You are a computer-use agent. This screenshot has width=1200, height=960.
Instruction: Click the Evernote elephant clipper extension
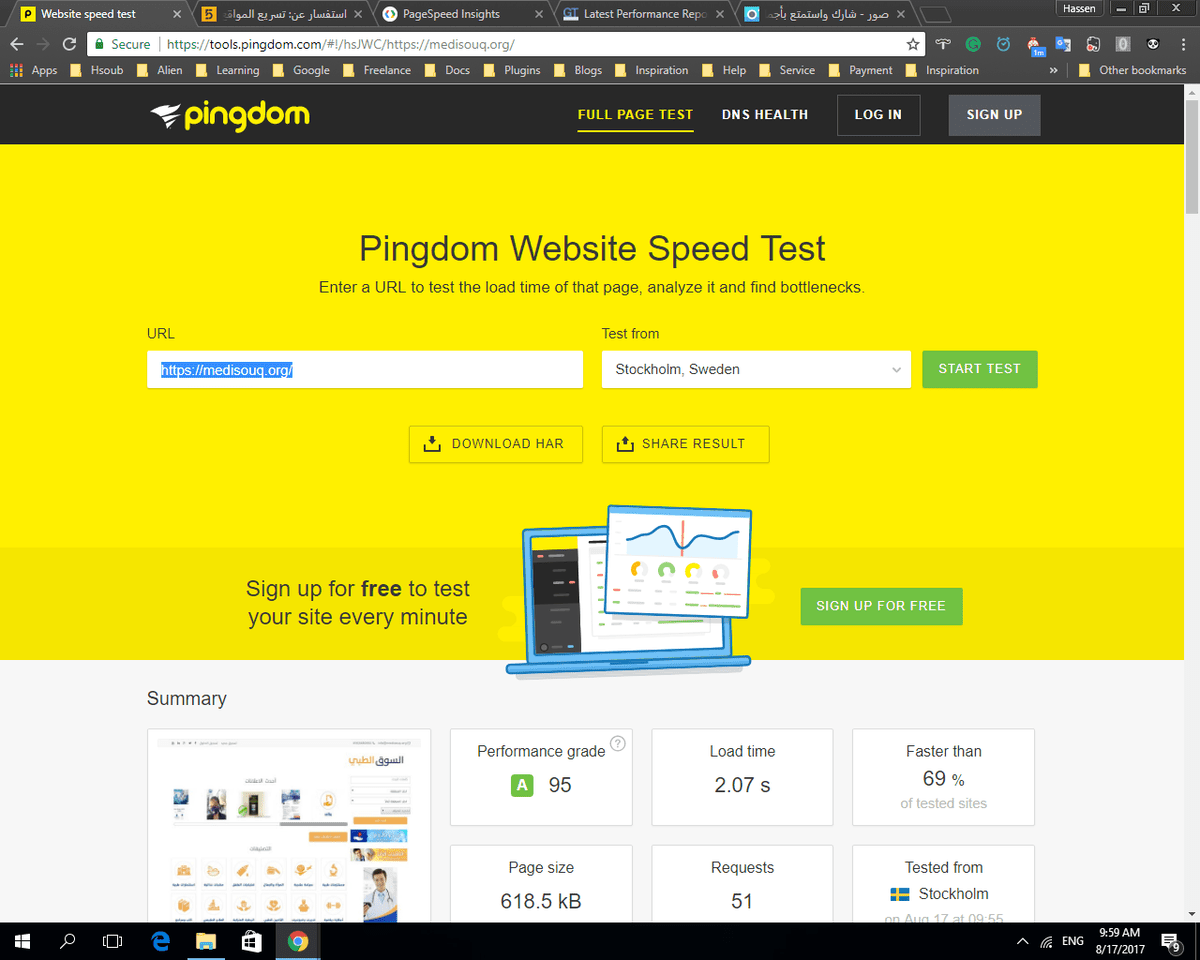tap(1093, 44)
